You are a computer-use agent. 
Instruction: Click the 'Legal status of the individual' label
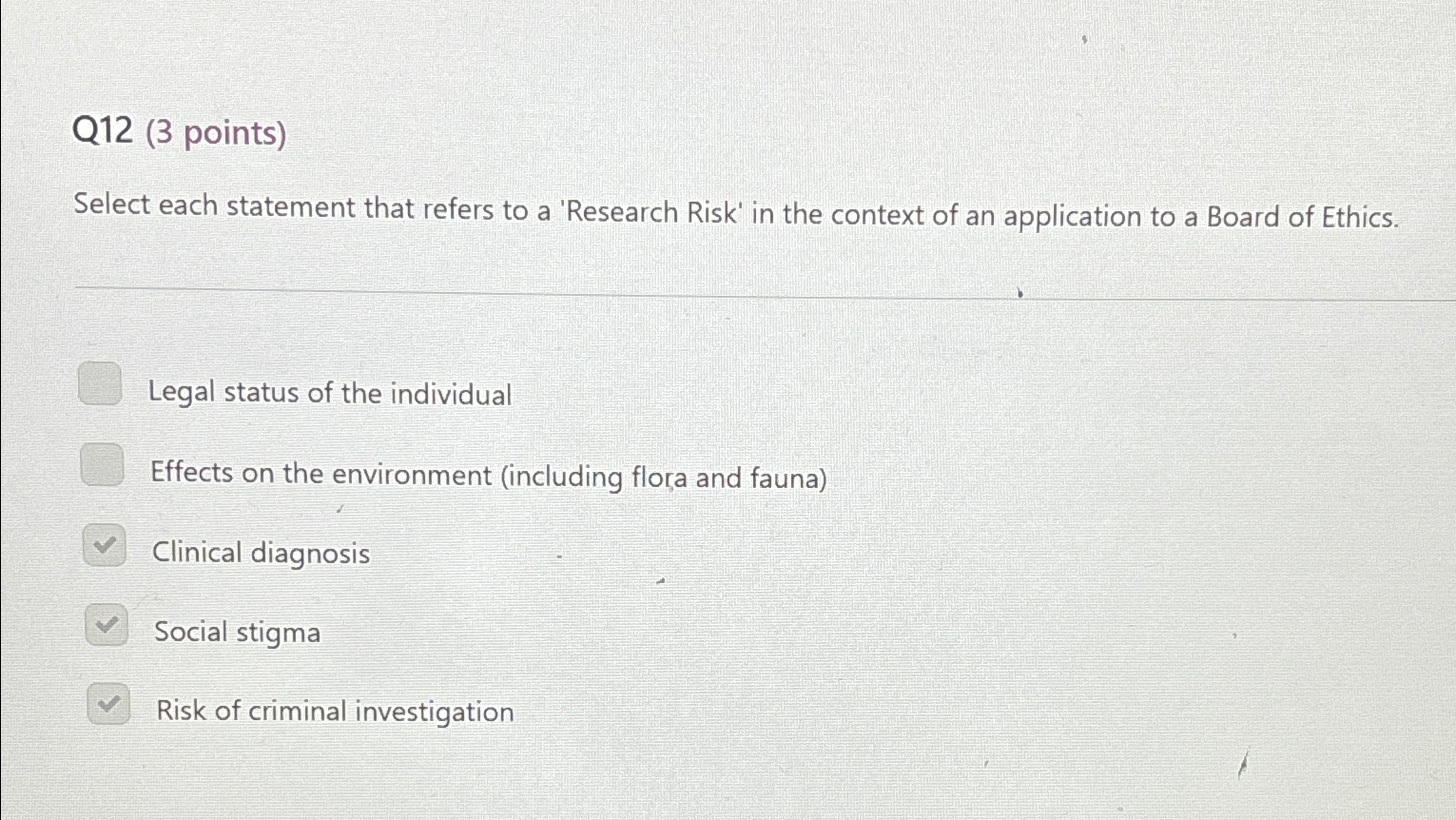[x=332, y=393]
